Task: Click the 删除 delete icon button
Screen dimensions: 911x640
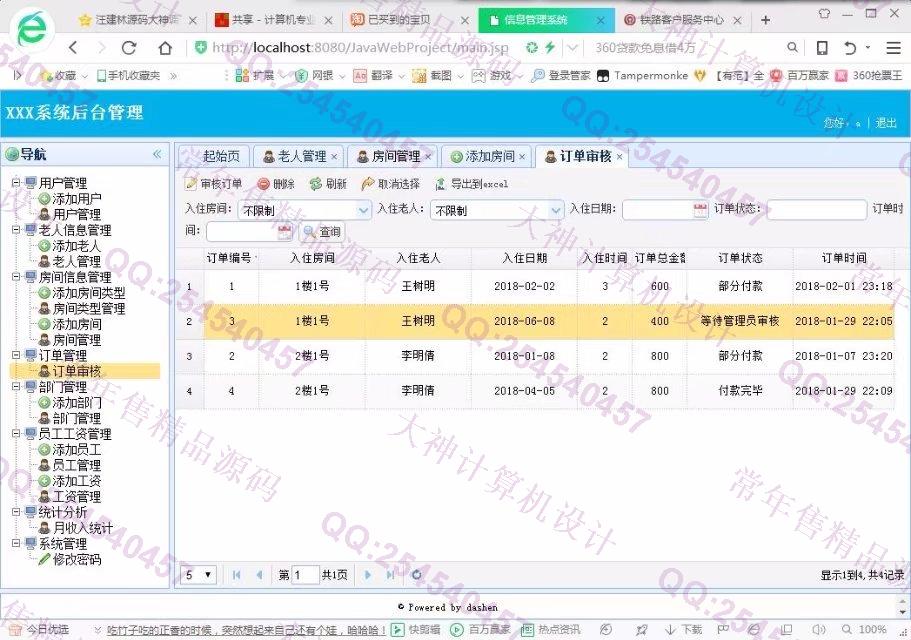Action: point(276,184)
